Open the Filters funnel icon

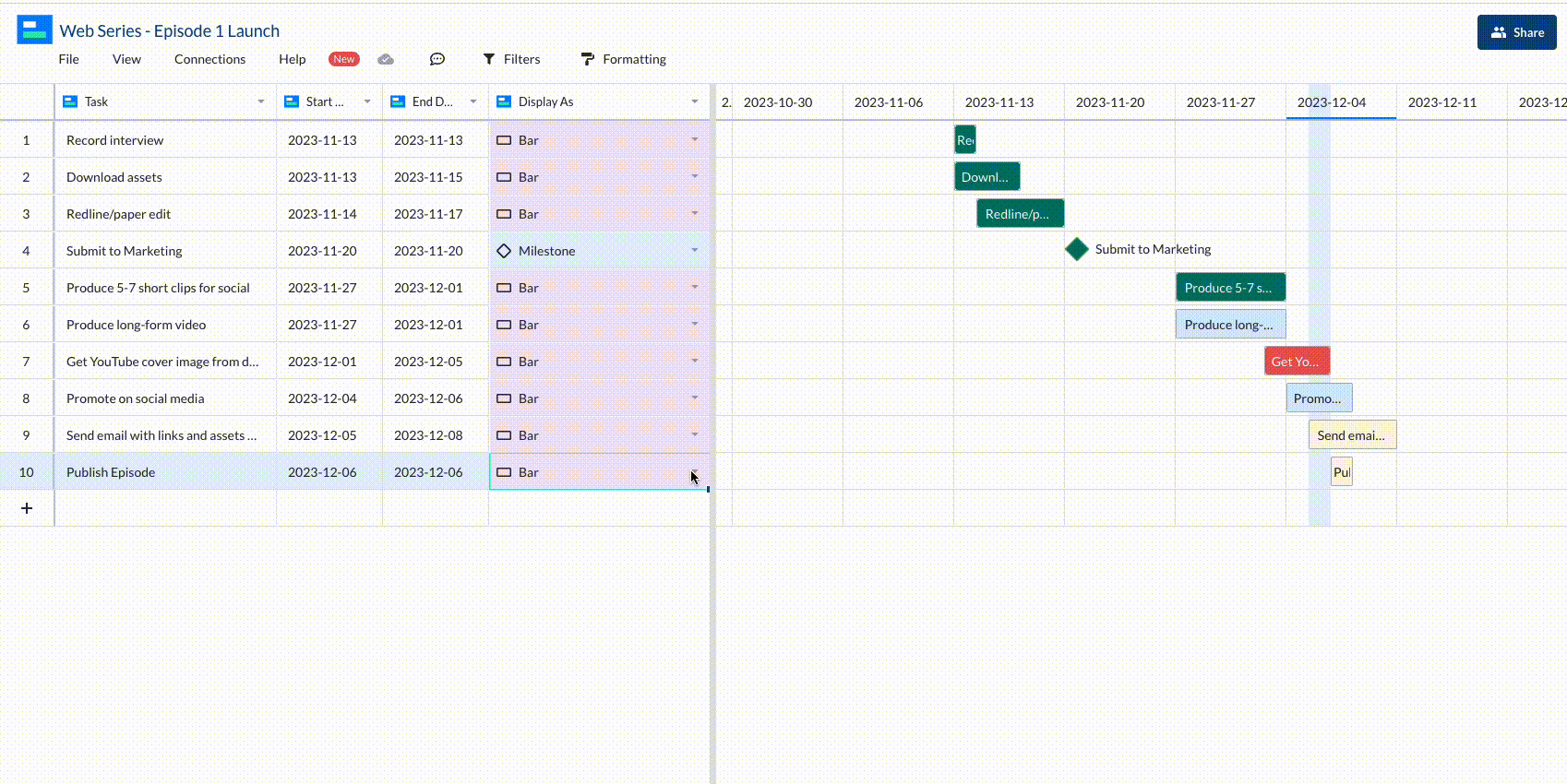point(489,59)
